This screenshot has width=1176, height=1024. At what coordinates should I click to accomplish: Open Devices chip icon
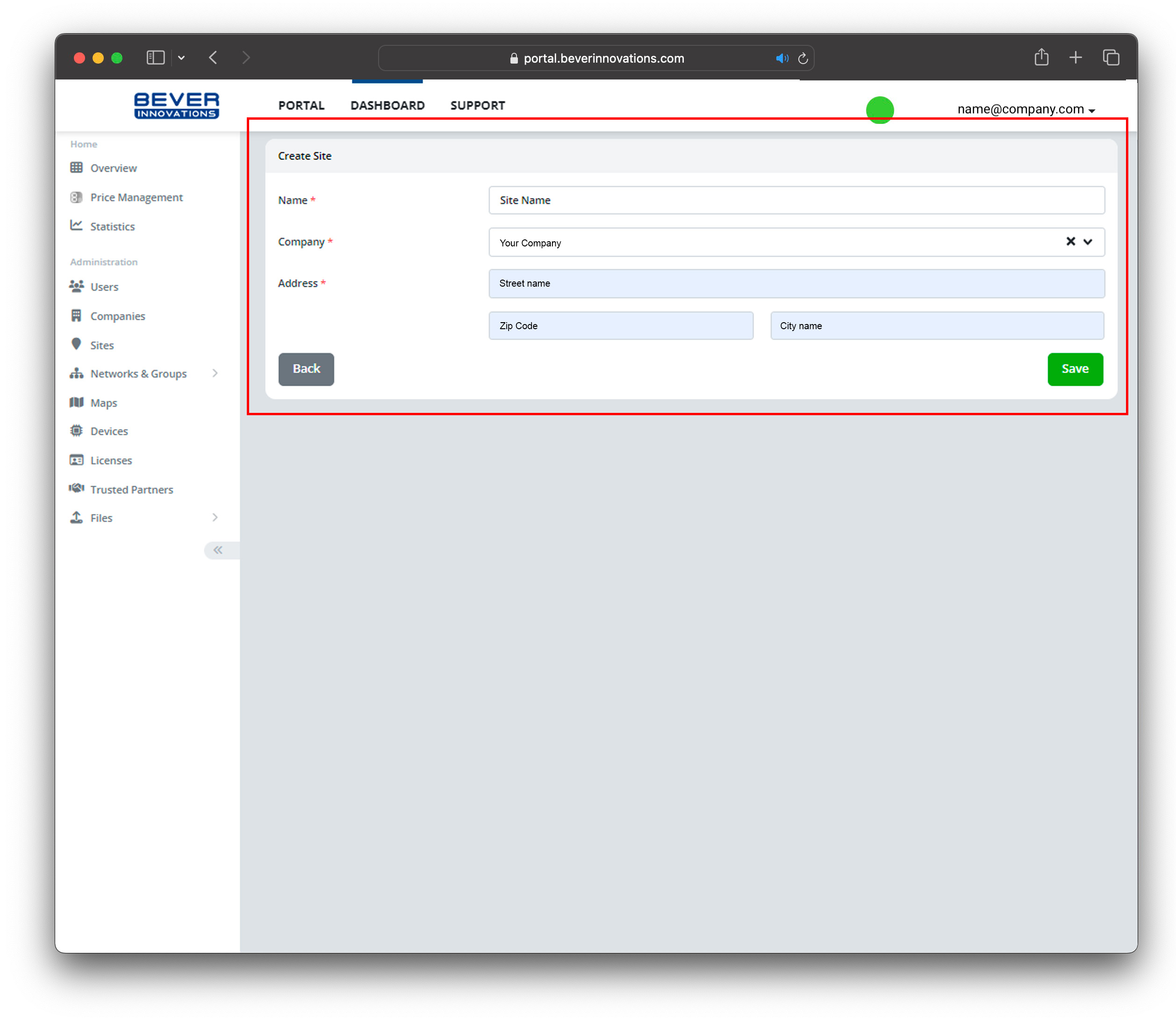[x=76, y=431]
